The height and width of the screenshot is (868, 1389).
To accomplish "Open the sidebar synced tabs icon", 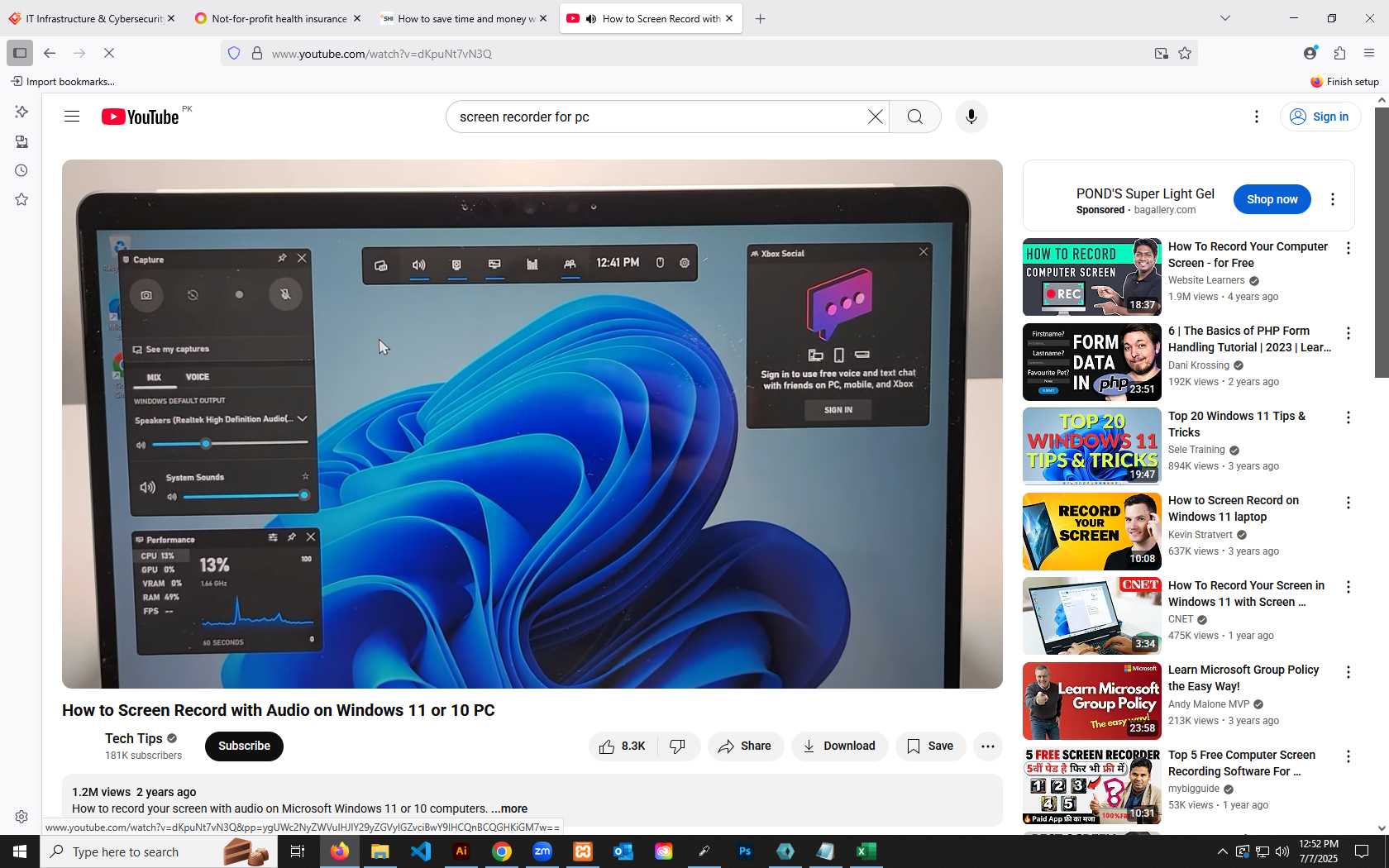I will click(x=21, y=141).
